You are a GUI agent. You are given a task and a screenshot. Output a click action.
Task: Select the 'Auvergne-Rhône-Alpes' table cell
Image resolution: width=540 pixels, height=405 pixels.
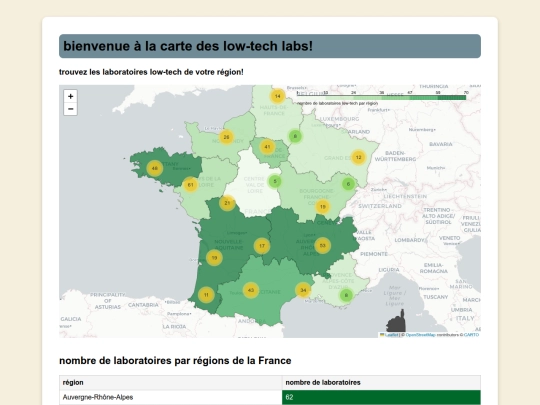[x=170, y=397]
